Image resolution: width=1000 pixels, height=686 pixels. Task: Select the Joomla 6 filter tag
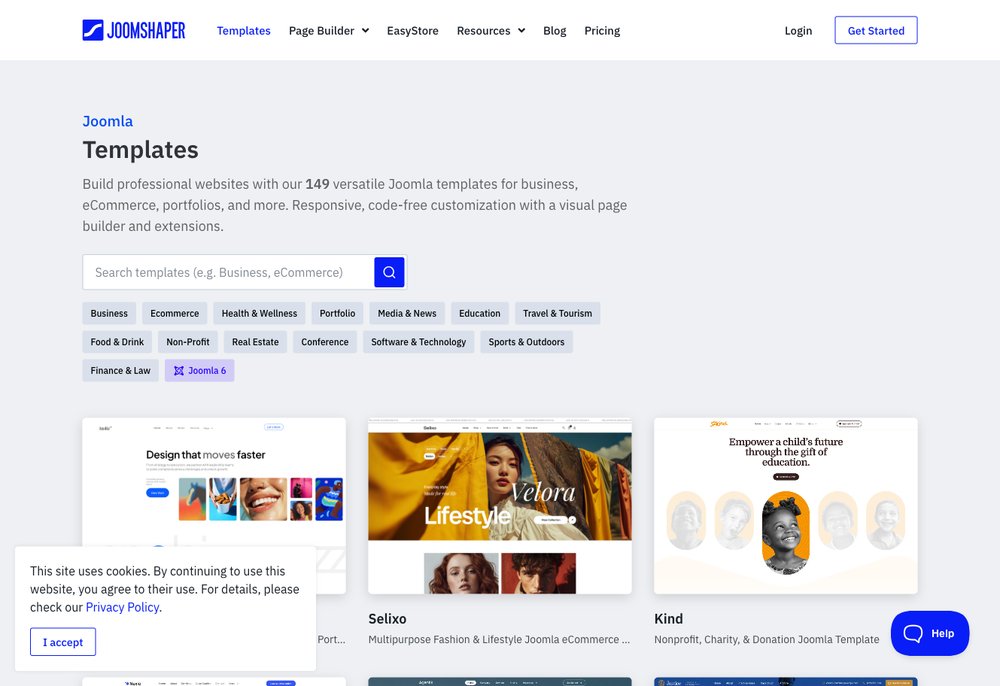pos(200,370)
